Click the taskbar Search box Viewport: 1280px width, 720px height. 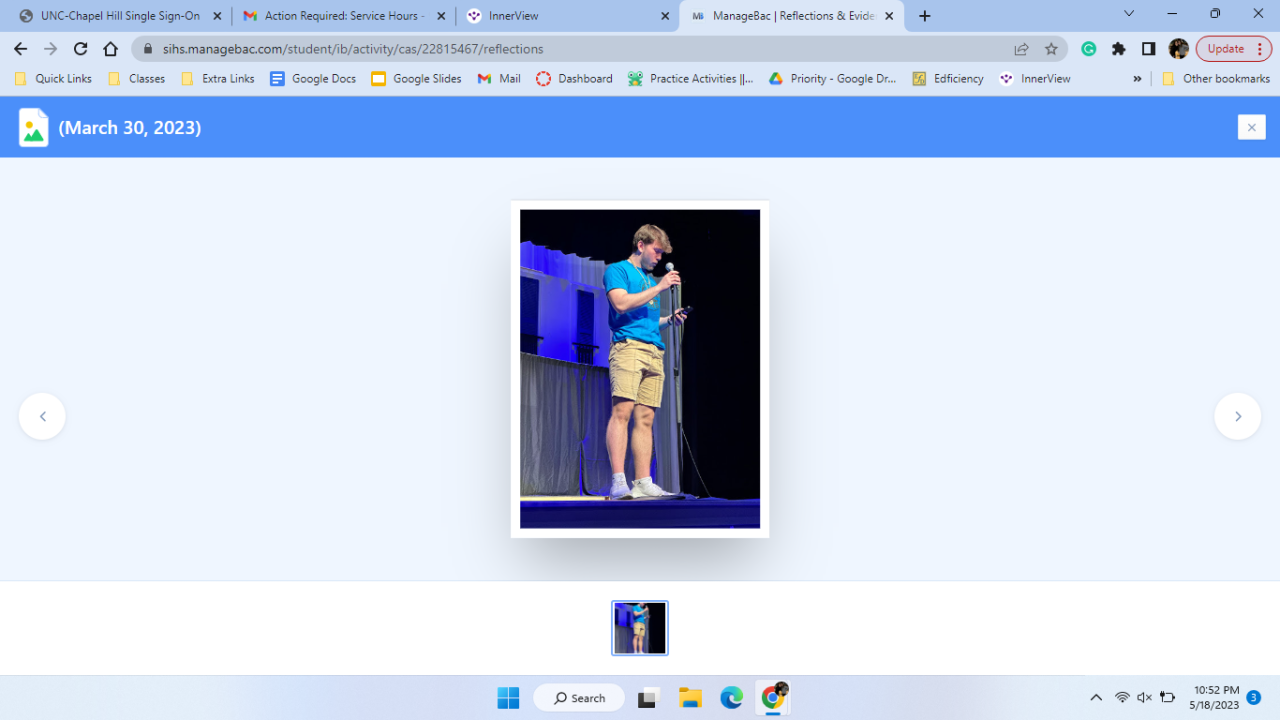tap(579, 698)
